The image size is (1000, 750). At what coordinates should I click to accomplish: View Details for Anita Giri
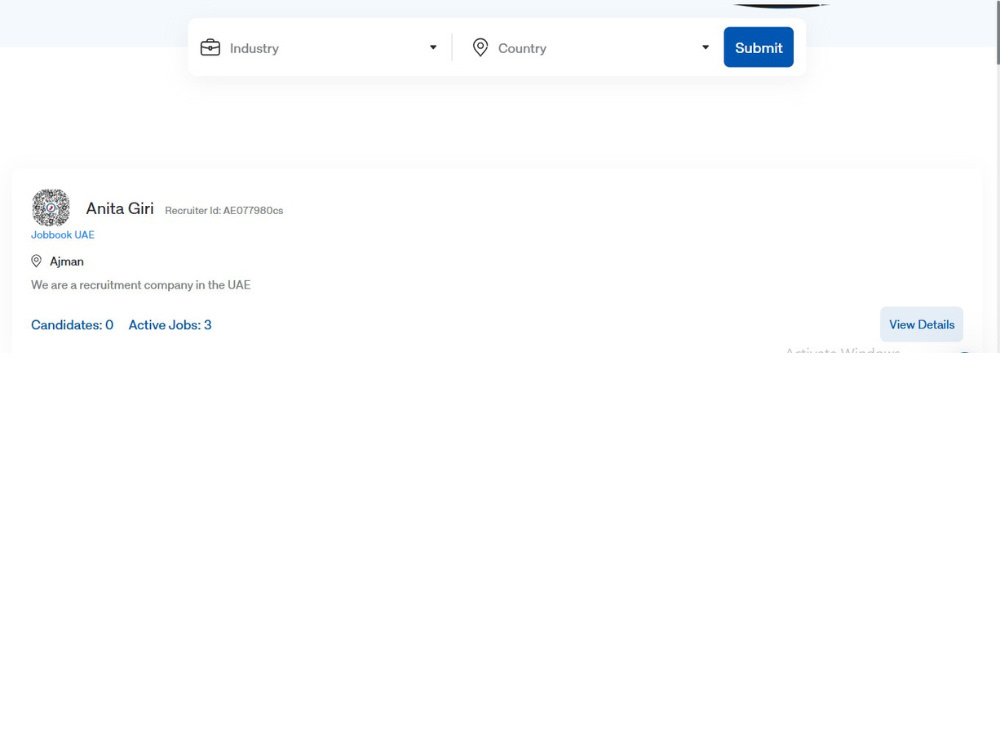(x=922, y=325)
